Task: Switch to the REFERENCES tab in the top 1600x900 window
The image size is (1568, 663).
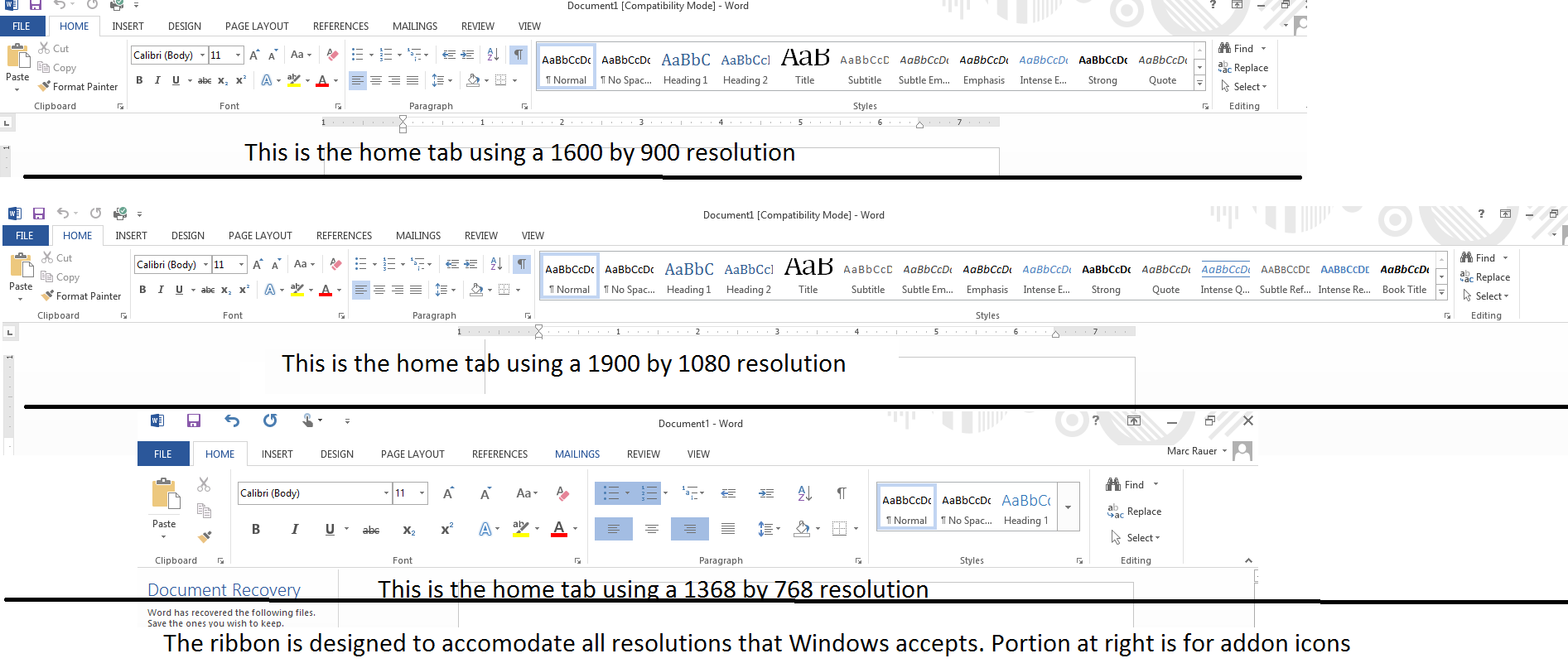Action: coord(340,26)
